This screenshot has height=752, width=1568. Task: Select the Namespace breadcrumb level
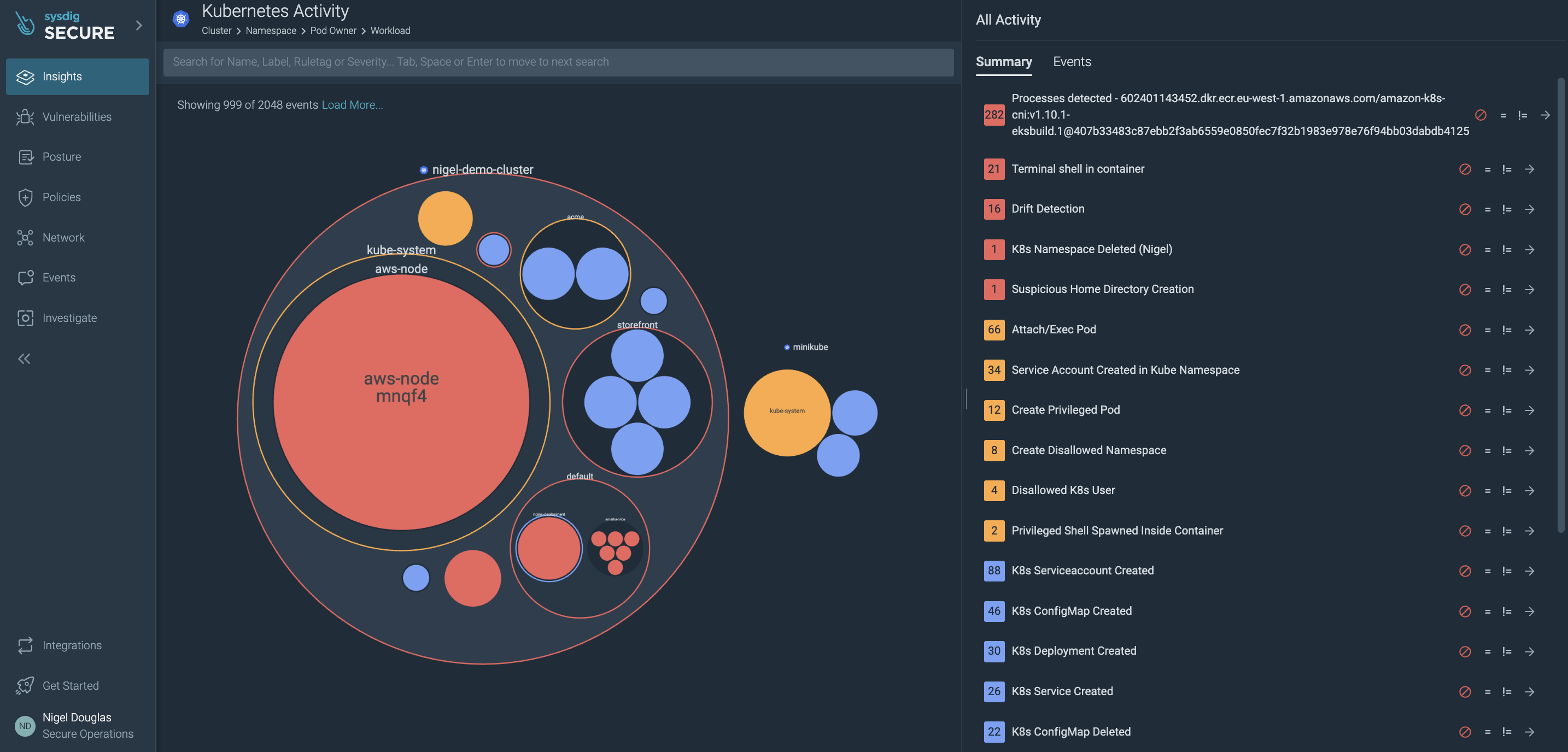click(271, 31)
